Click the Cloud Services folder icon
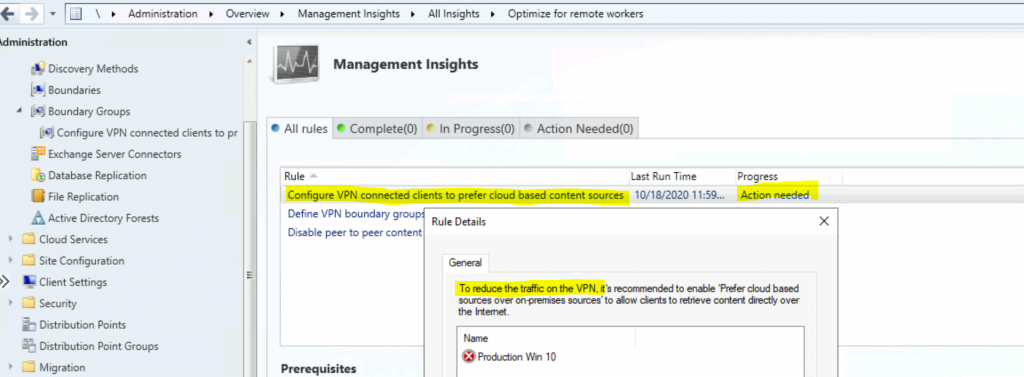The width and height of the screenshot is (1024, 377). point(28,239)
